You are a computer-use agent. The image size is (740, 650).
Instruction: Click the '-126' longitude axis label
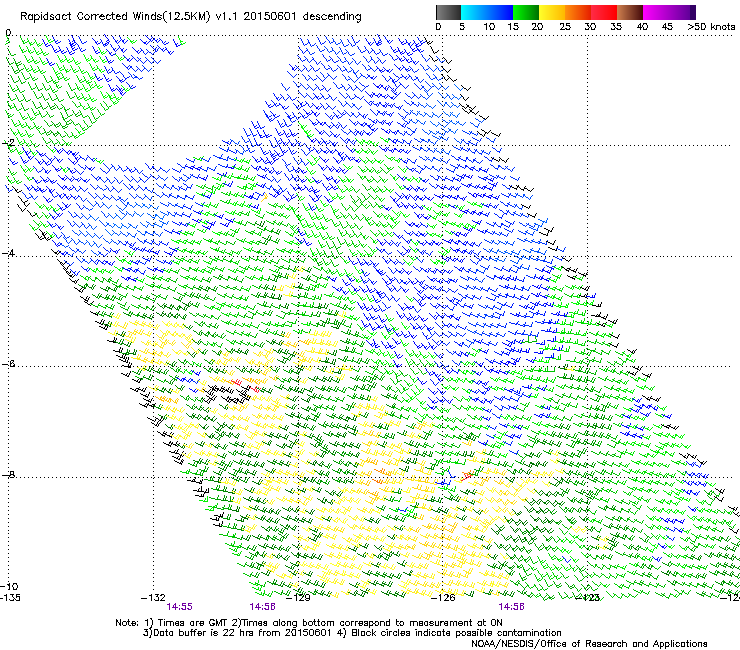click(x=443, y=598)
